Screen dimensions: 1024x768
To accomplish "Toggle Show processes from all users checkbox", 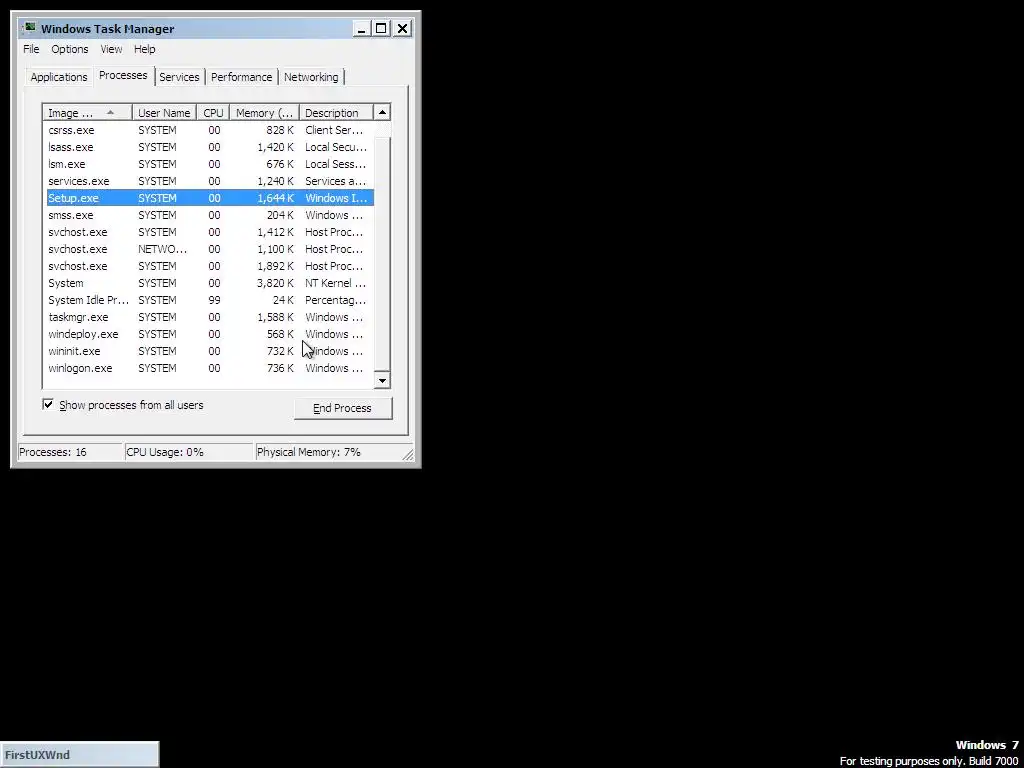I will [x=48, y=405].
